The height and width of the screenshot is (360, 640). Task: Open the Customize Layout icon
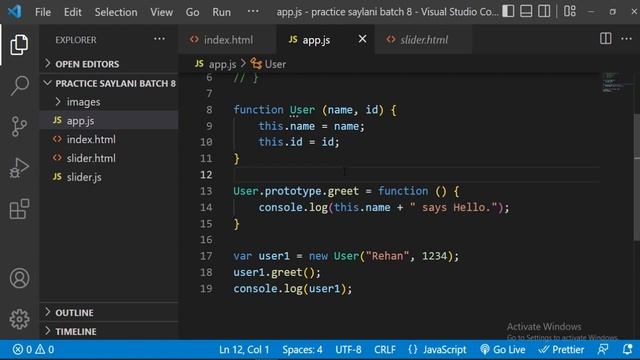pos(569,11)
